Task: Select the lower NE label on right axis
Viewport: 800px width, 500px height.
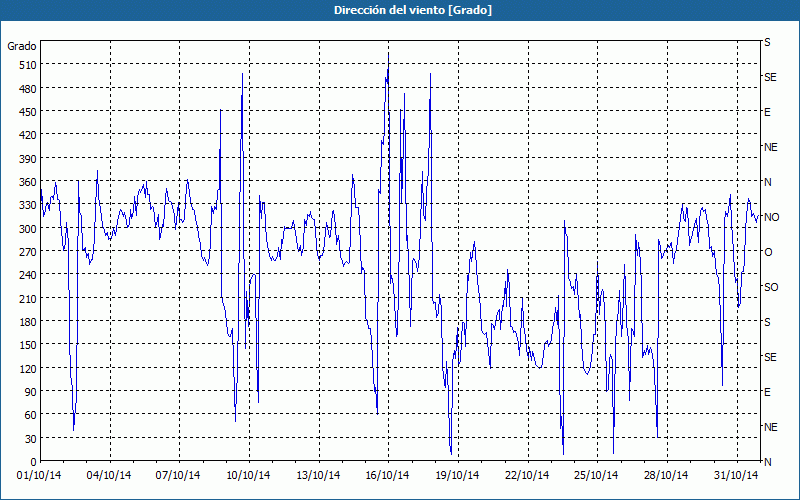Action: click(771, 427)
